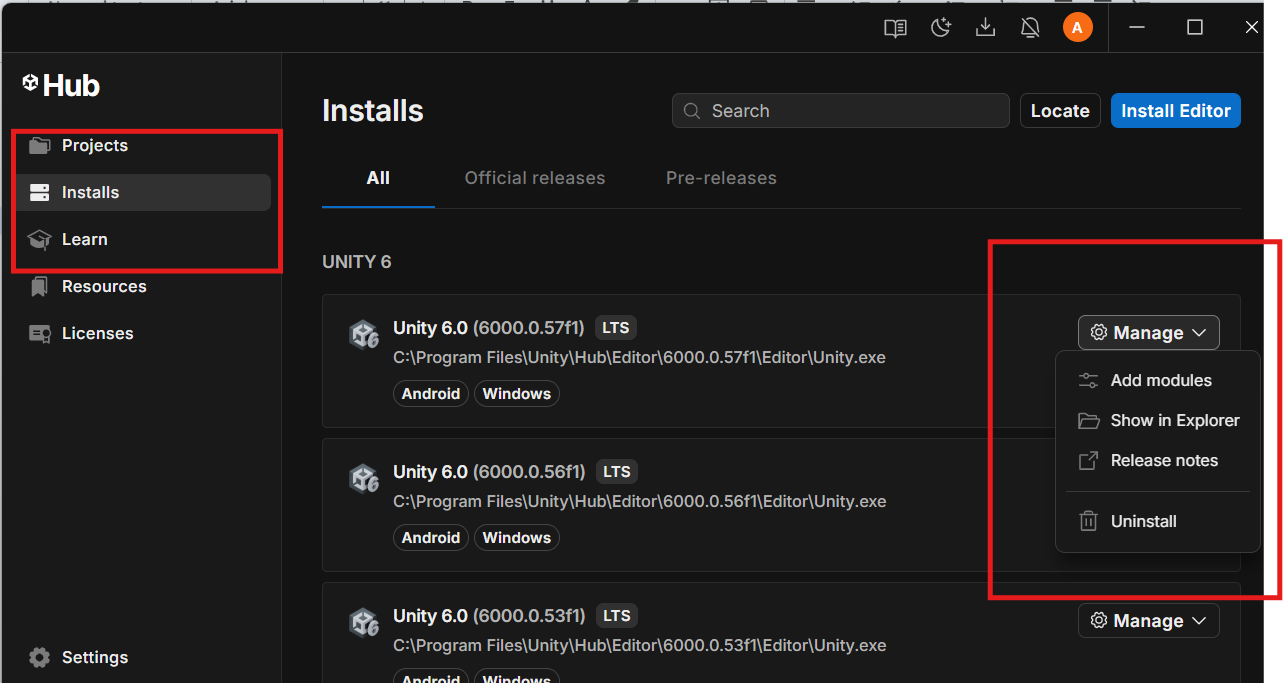Select Uninstall from the menu

(x=1158, y=522)
